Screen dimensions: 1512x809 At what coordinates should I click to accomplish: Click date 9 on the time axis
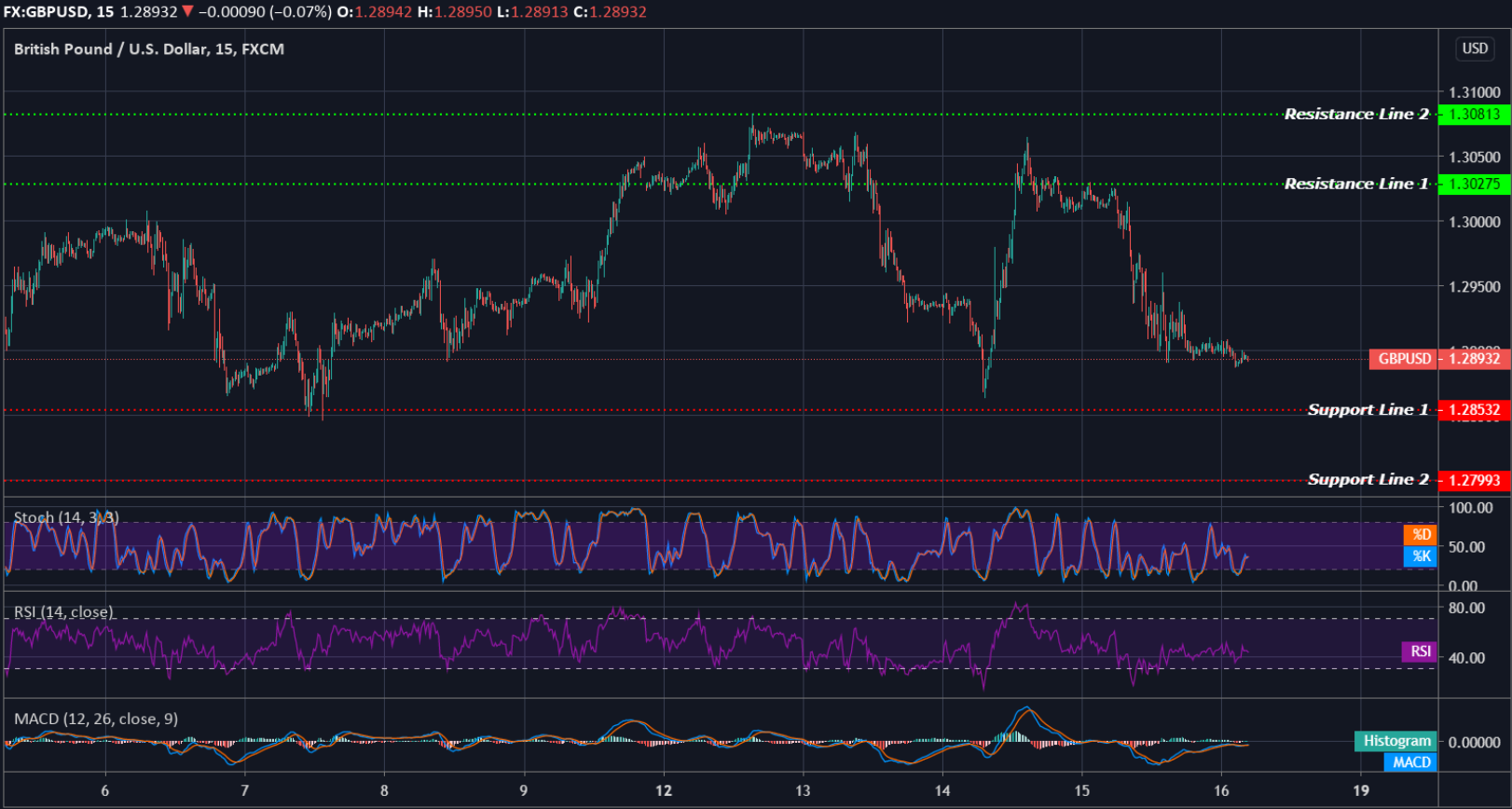click(x=524, y=790)
